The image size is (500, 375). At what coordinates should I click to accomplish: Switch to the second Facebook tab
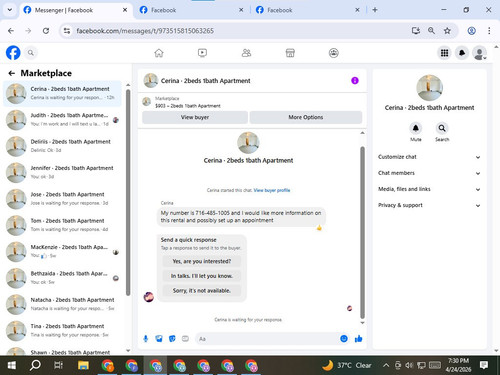[192, 10]
